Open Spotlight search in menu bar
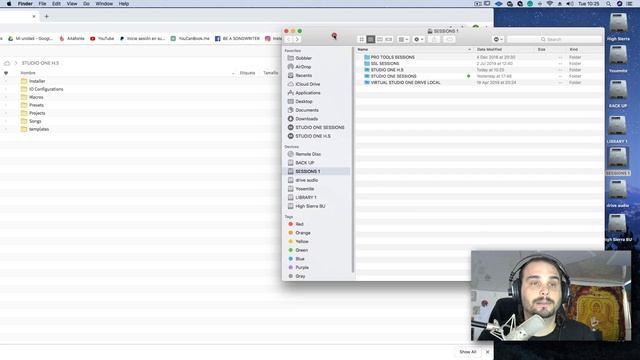 pos(609,4)
